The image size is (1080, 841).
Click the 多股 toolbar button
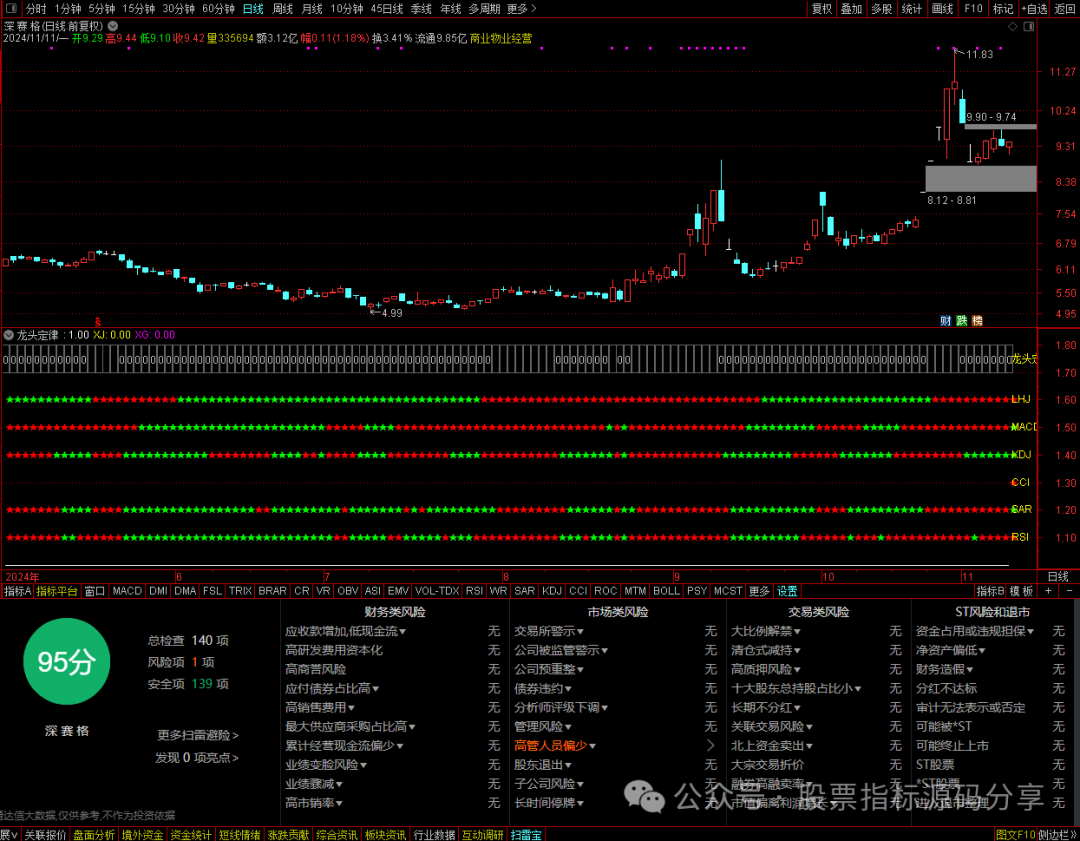(882, 9)
